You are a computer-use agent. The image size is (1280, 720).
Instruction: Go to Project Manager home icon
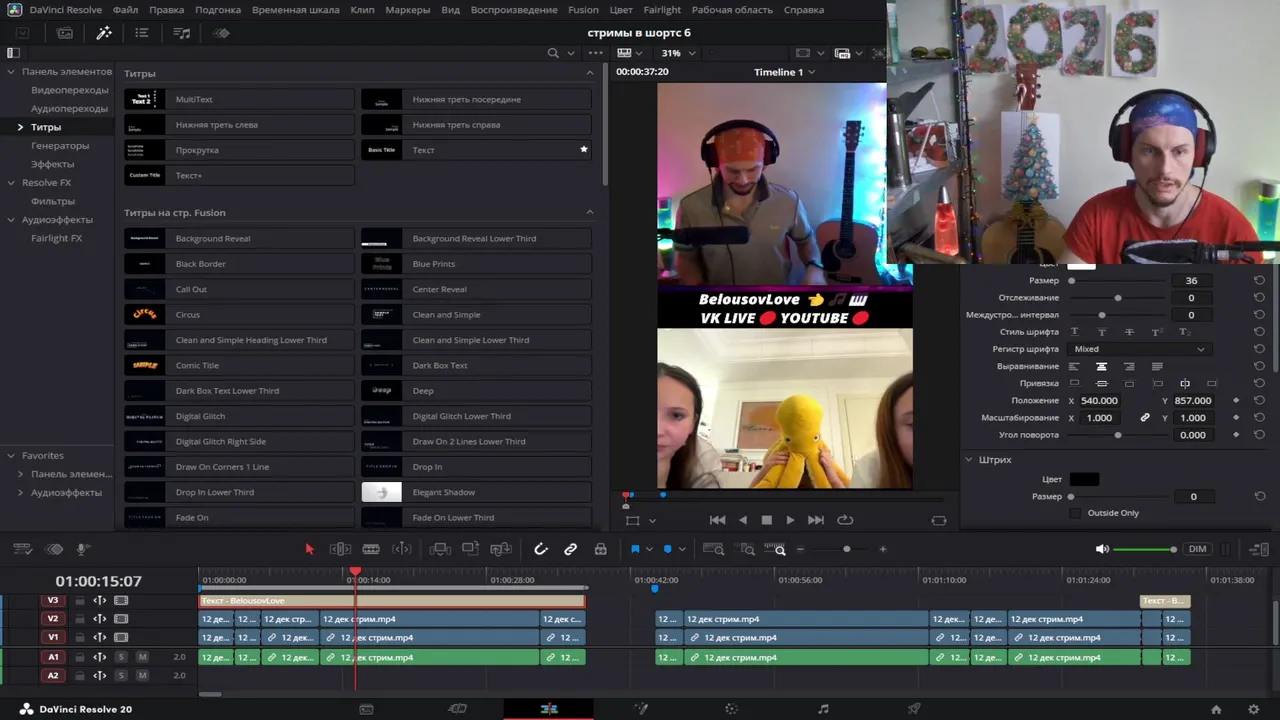click(1216, 709)
